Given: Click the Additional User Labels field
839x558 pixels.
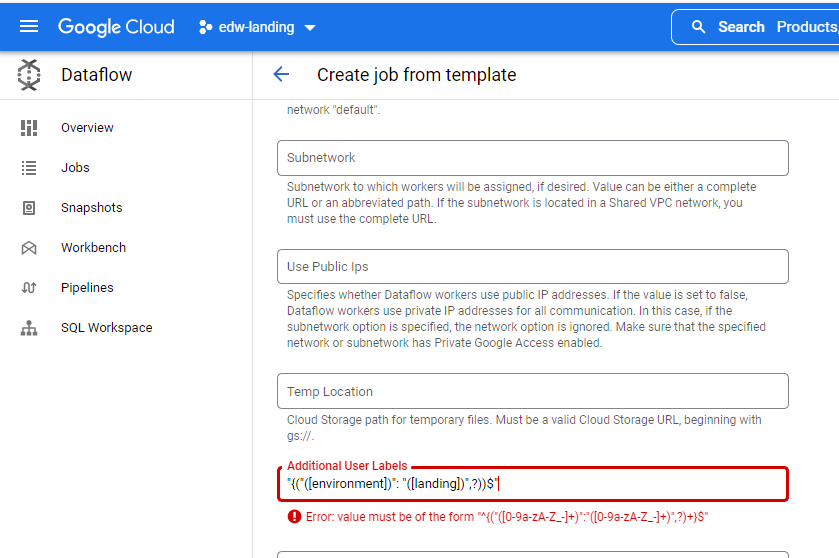Looking at the screenshot, I should pyautogui.click(x=532, y=484).
